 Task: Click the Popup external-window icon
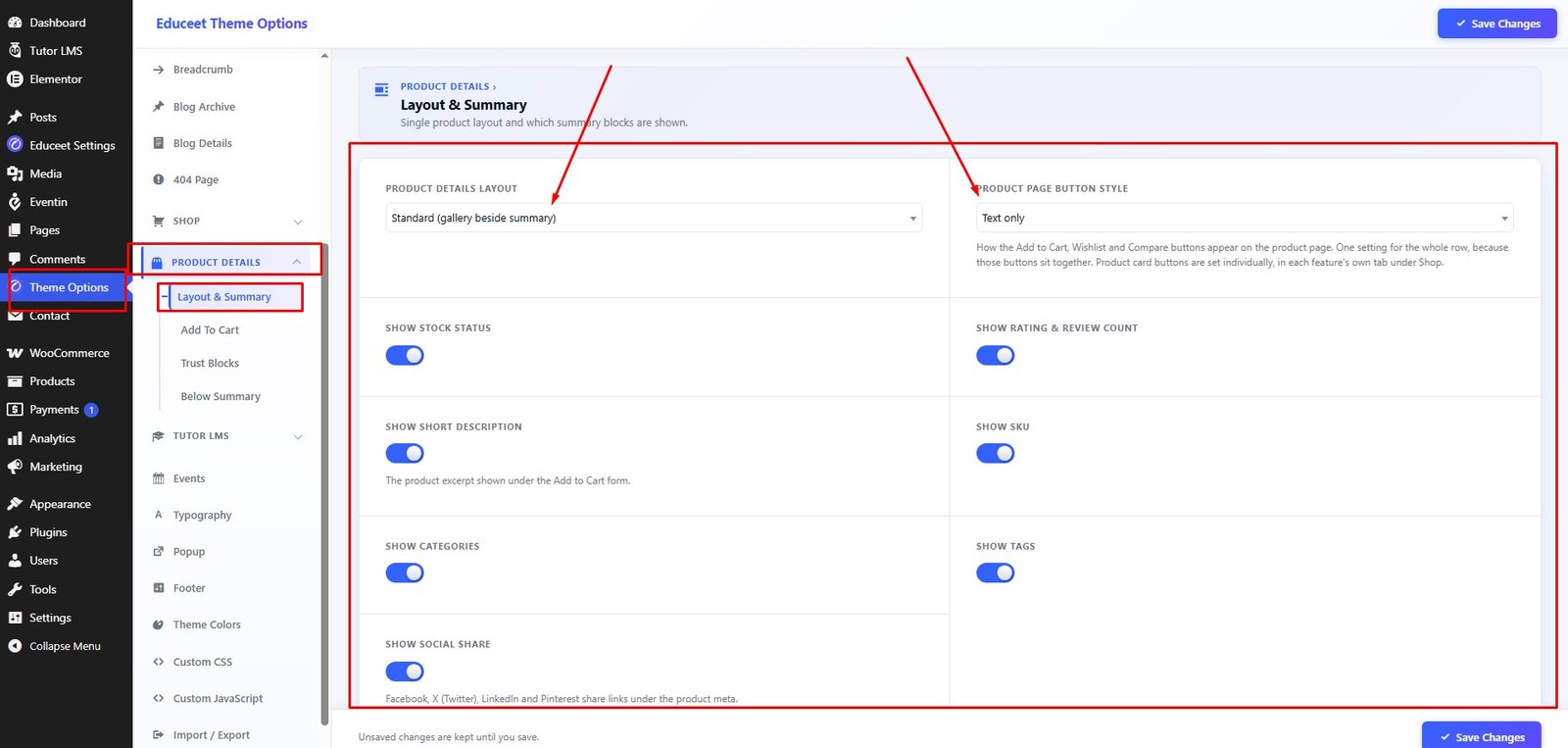pyautogui.click(x=159, y=552)
